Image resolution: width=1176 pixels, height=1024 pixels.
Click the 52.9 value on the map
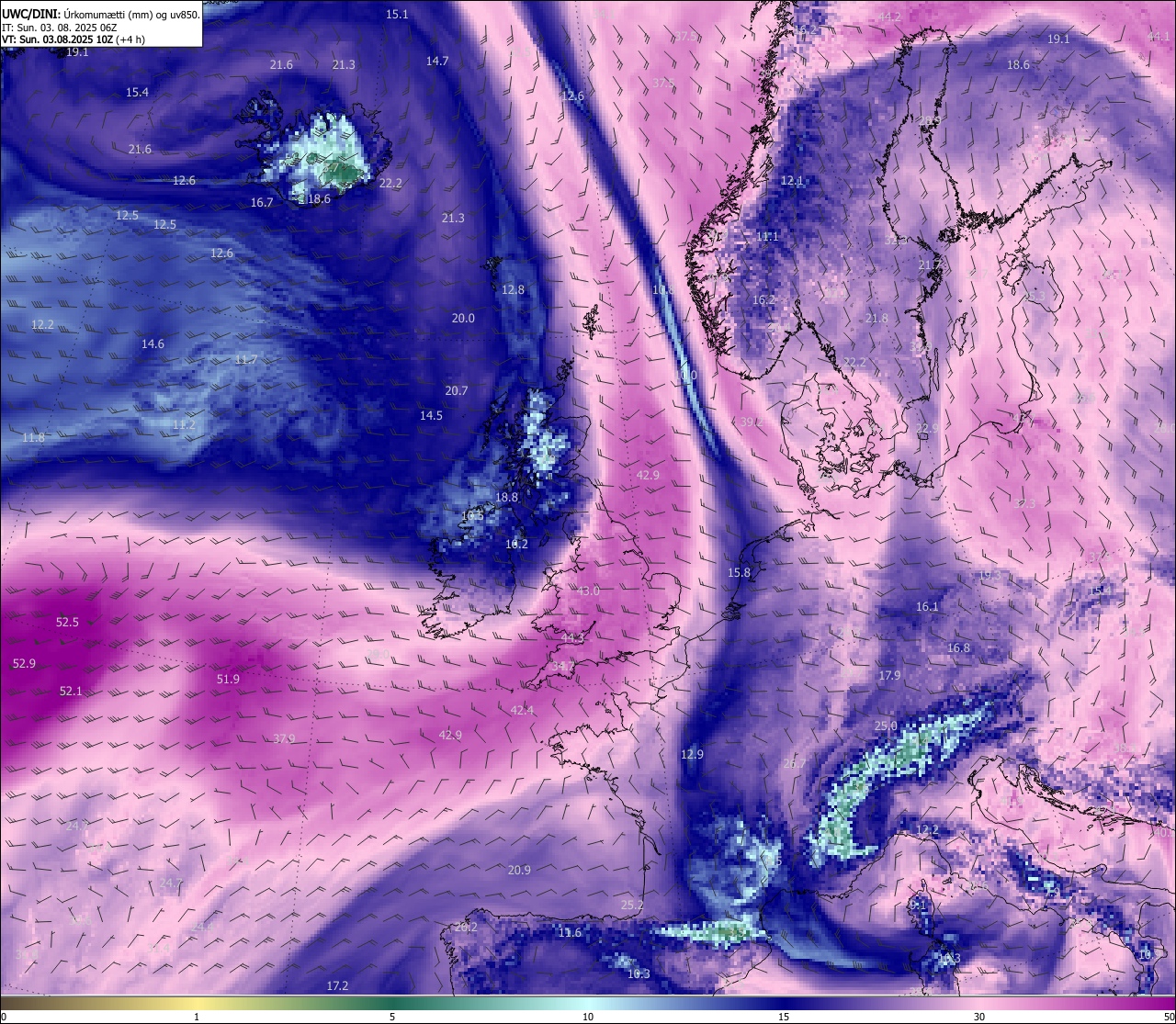24,663
